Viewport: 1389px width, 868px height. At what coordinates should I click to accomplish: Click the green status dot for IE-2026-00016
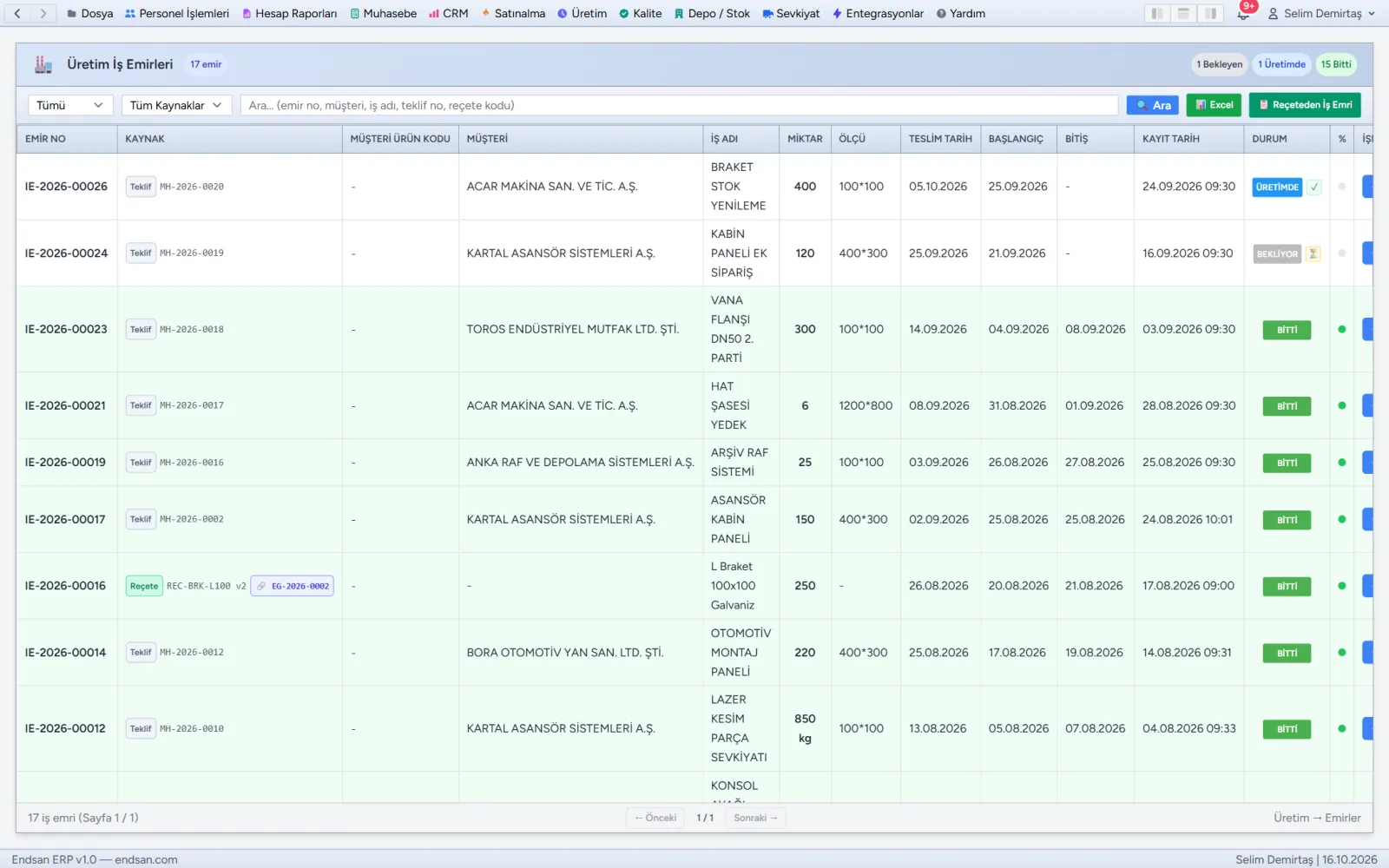(x=1342, y=586)
